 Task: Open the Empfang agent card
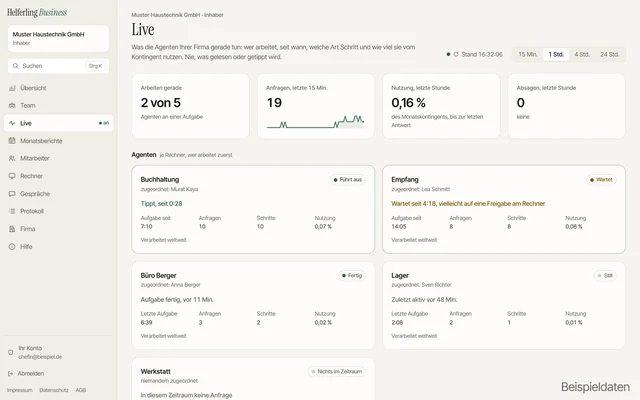coord(504,209)
